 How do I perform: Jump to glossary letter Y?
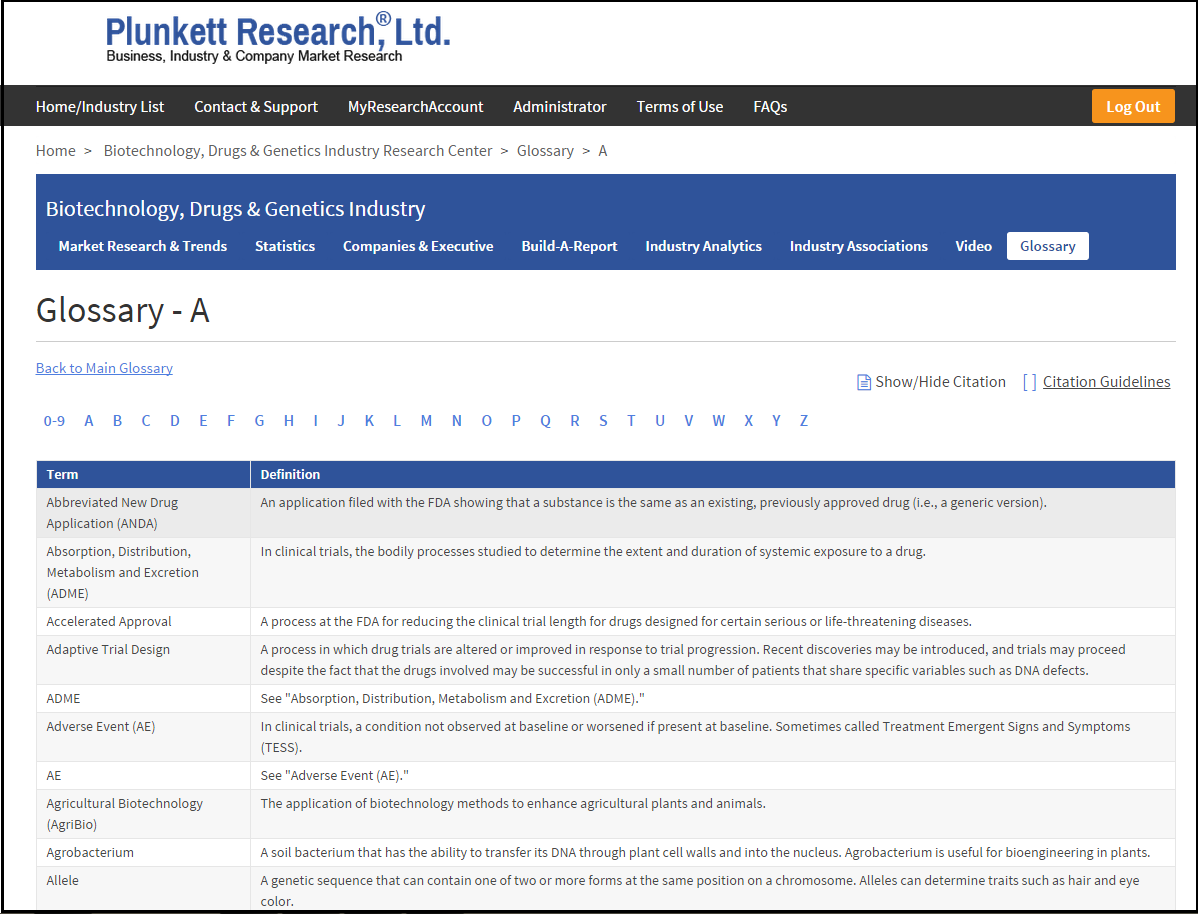(776, 421)
